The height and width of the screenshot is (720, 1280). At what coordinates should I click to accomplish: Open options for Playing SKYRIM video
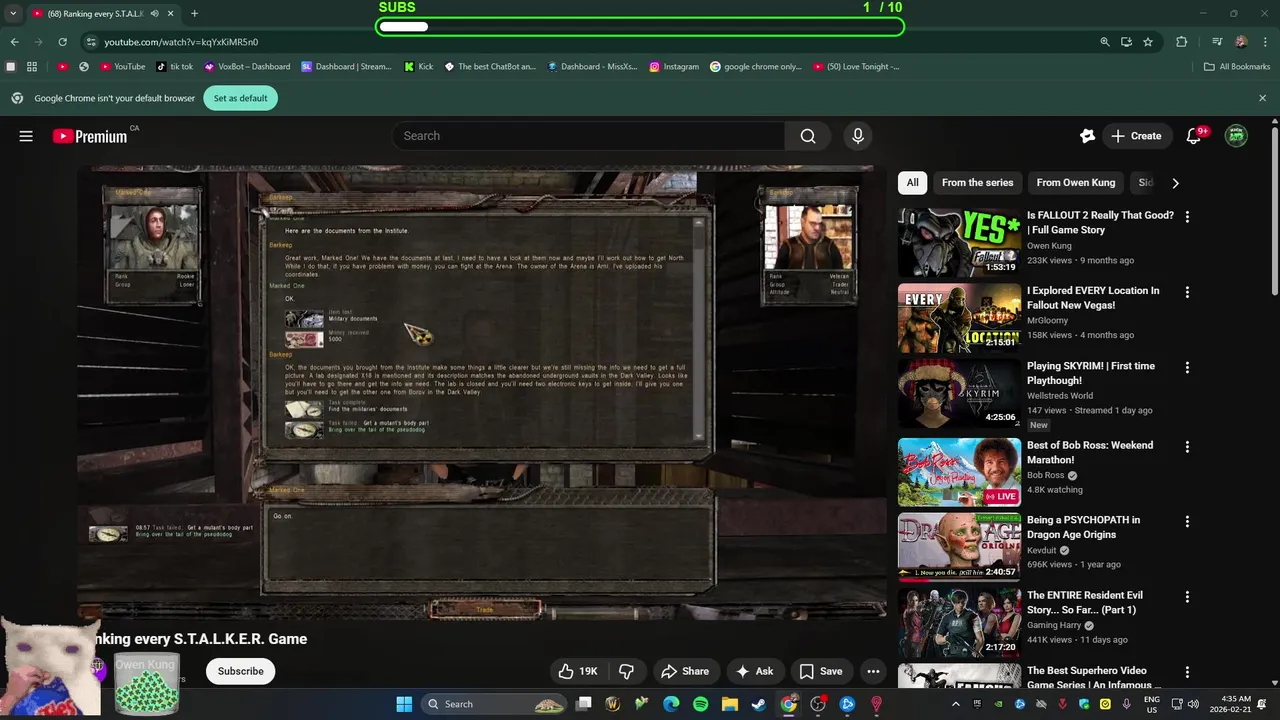(x=1187, y=367)
